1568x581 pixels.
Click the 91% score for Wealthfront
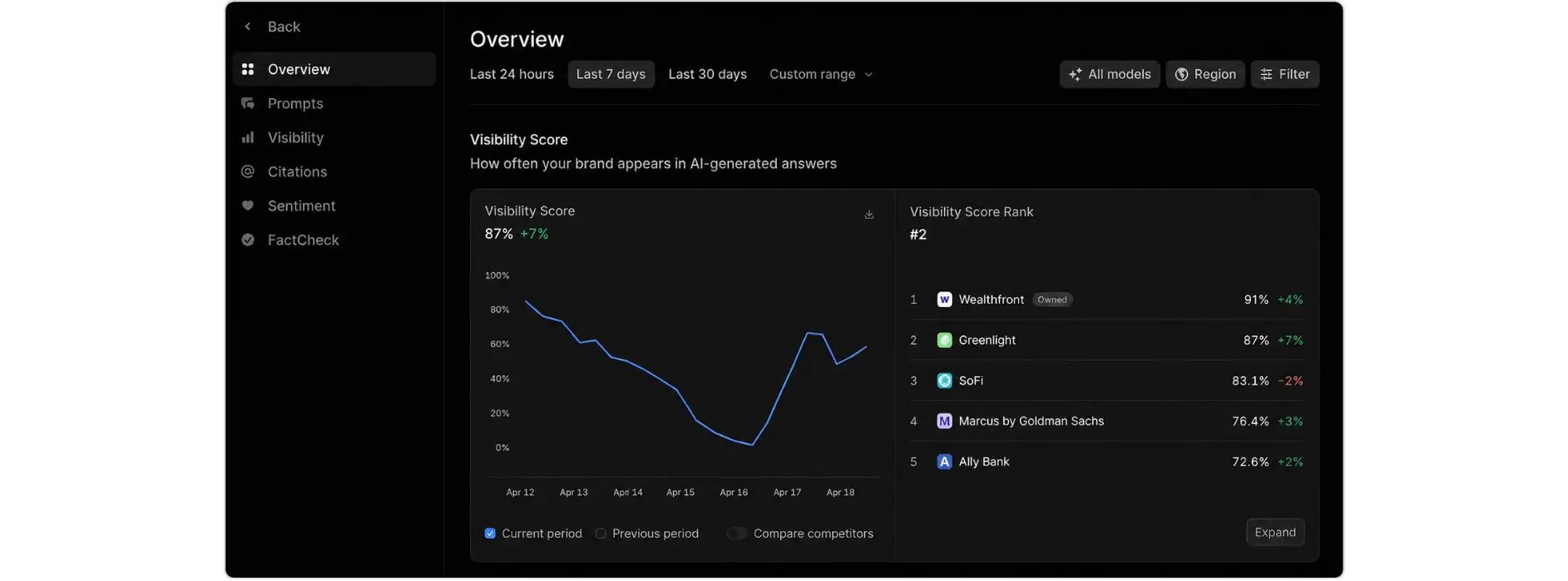click(1256, 300)
